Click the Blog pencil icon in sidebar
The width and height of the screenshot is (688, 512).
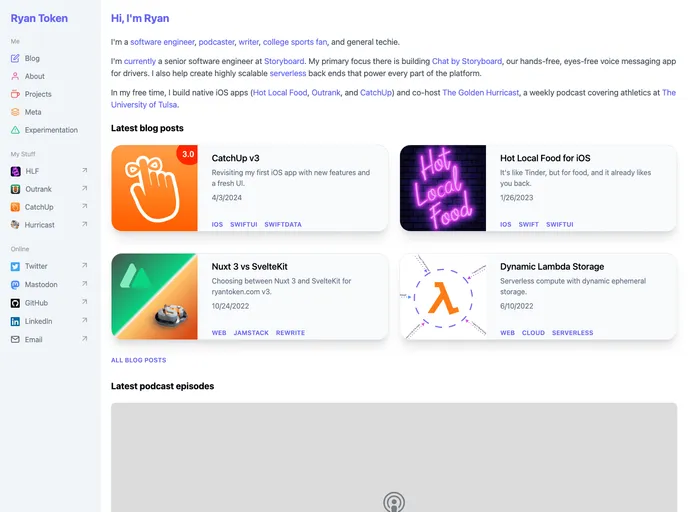pyautogui.click(x=15, y=58)
